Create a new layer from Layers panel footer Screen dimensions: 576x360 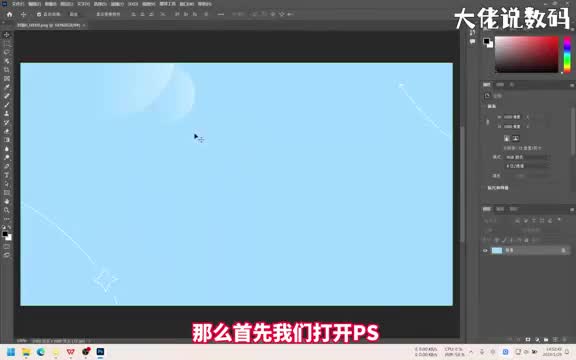(555, 339)
